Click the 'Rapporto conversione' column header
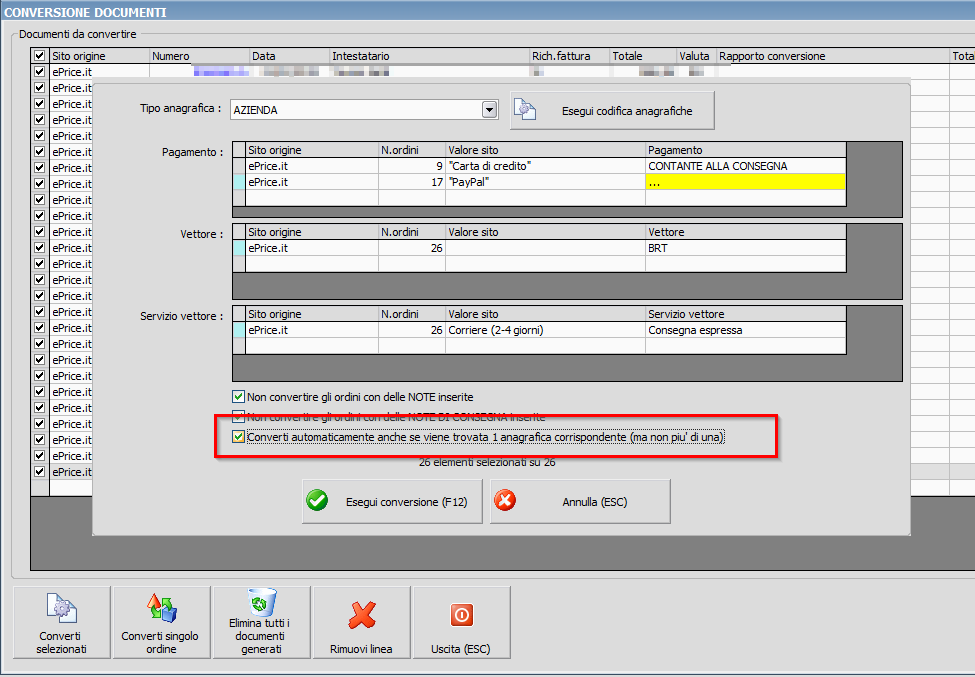This screenshot has height=677, width=975. point(833,56)
